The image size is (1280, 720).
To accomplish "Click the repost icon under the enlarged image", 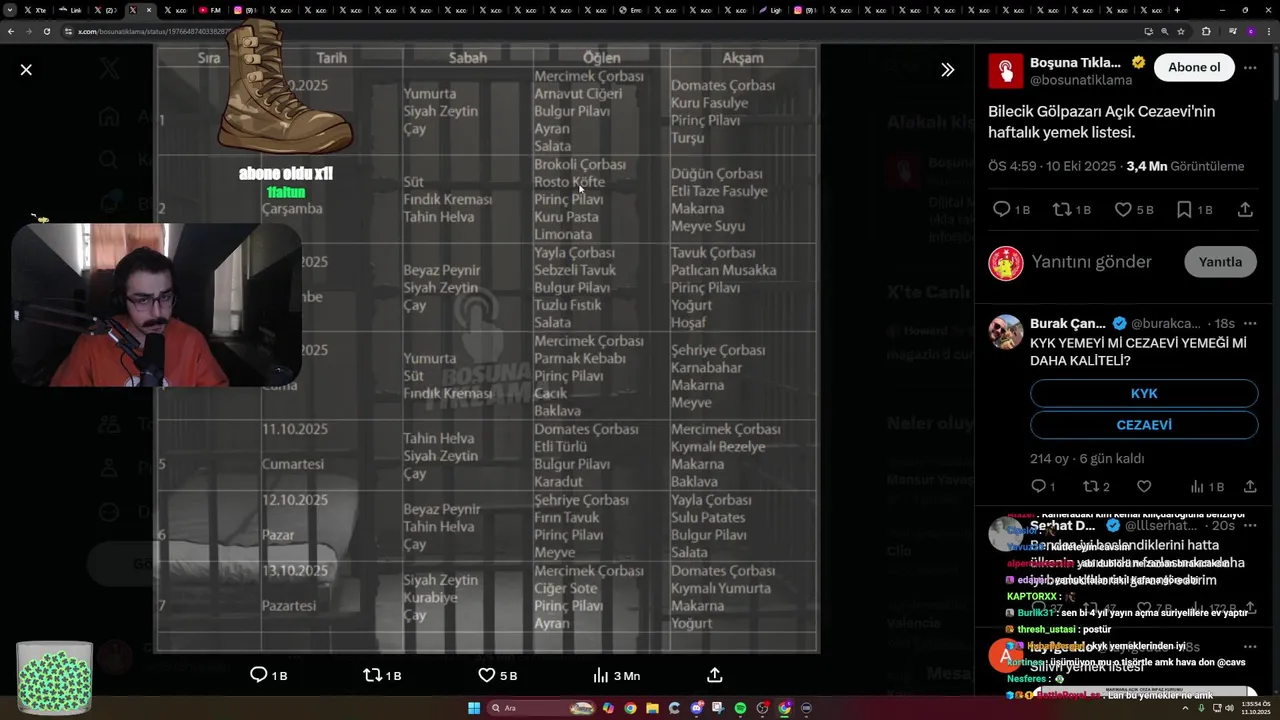I will coord(372,675).
